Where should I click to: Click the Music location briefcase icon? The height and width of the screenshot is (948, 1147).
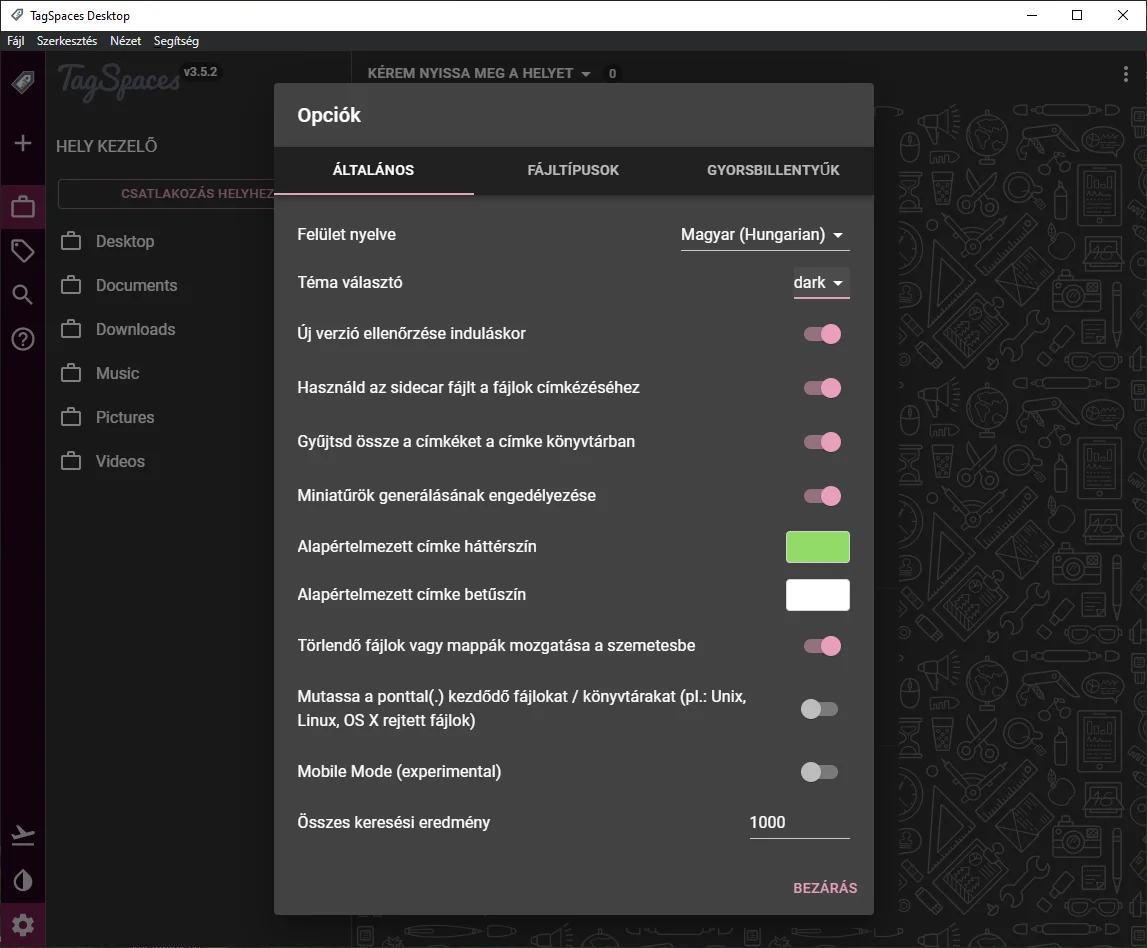71,373
